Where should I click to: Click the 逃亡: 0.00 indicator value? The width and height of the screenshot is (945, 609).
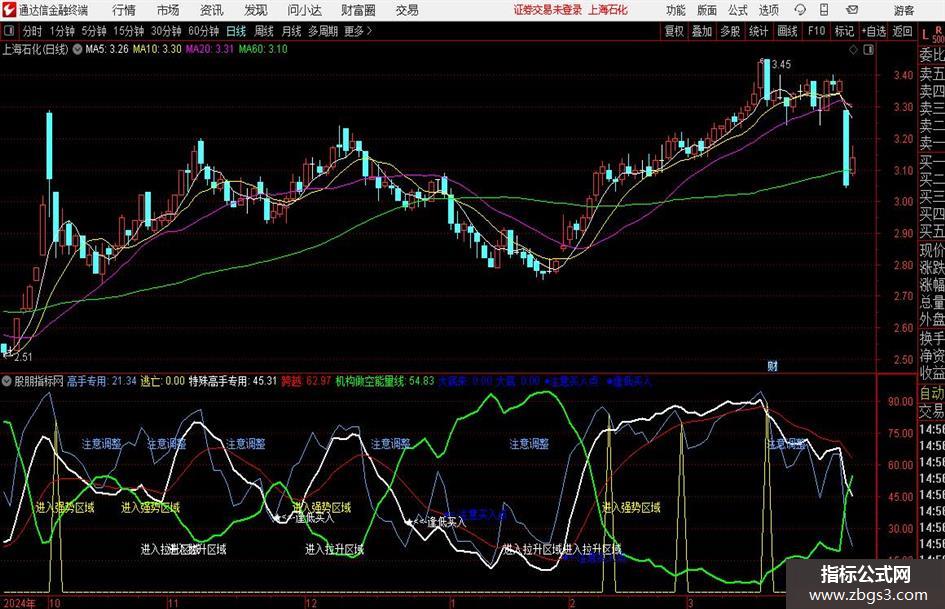point(163,381)
